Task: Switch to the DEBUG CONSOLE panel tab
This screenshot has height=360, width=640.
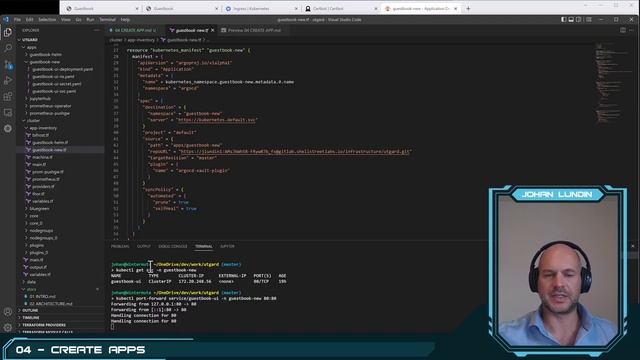Action: pyautogui.click(x=173, y=246)
